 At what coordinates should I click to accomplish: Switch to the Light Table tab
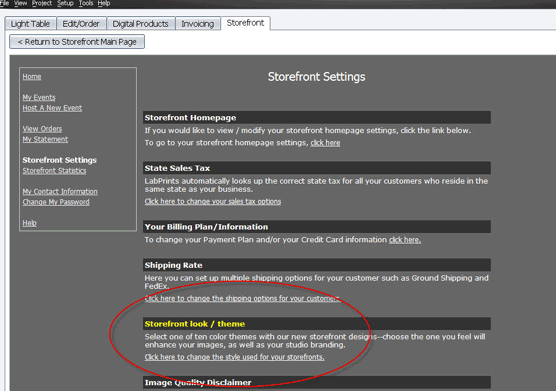pos(30,24)
